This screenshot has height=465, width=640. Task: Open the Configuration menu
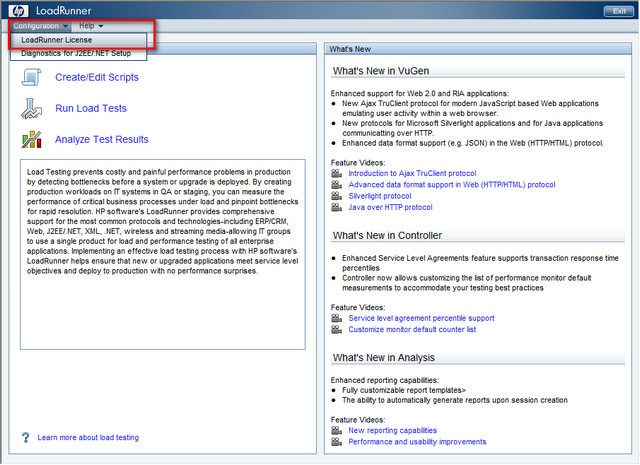click(40, 26)
